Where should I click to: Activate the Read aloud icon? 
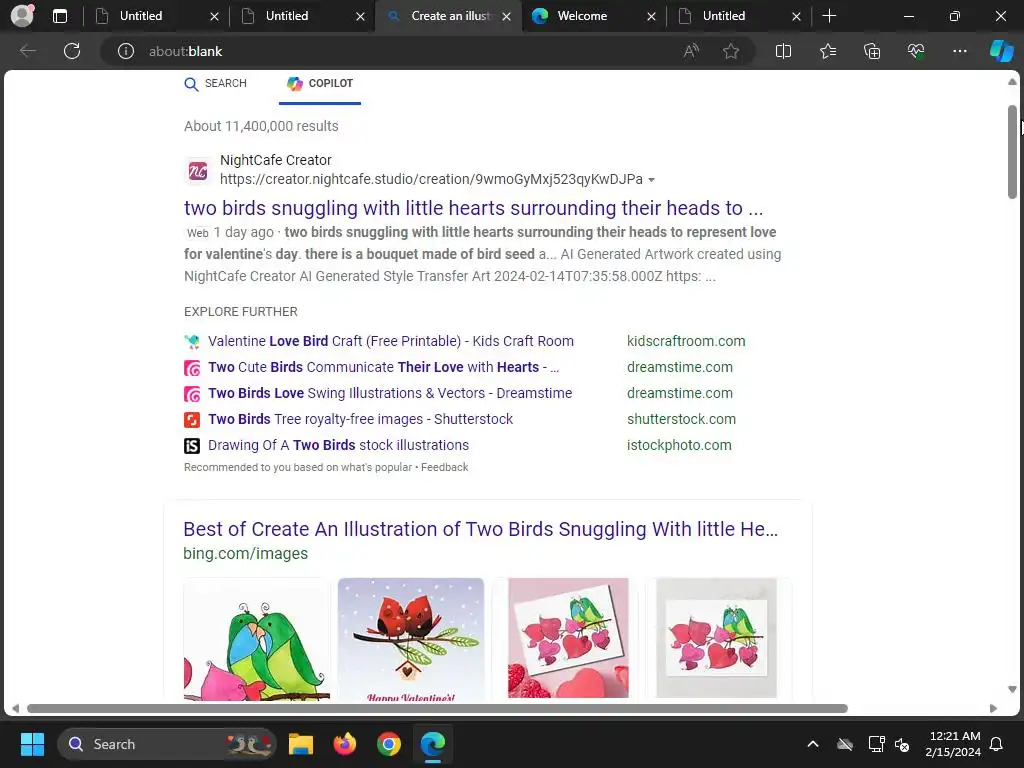691,51
